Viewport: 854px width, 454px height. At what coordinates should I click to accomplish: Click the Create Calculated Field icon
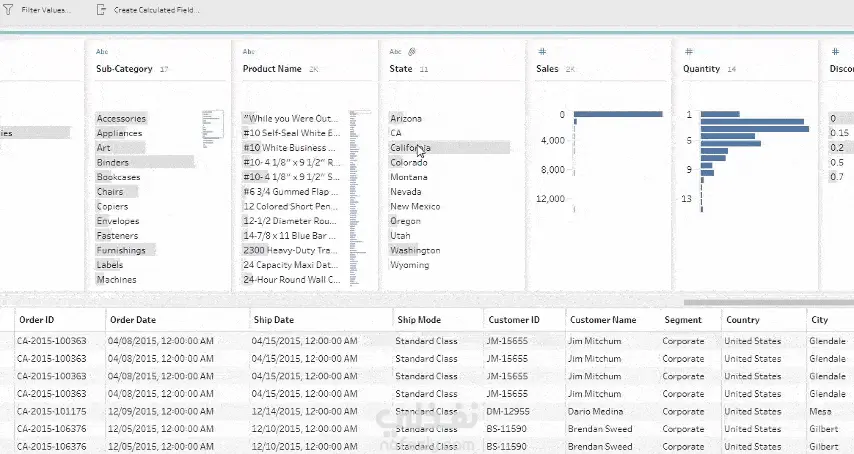coord(101,10)
